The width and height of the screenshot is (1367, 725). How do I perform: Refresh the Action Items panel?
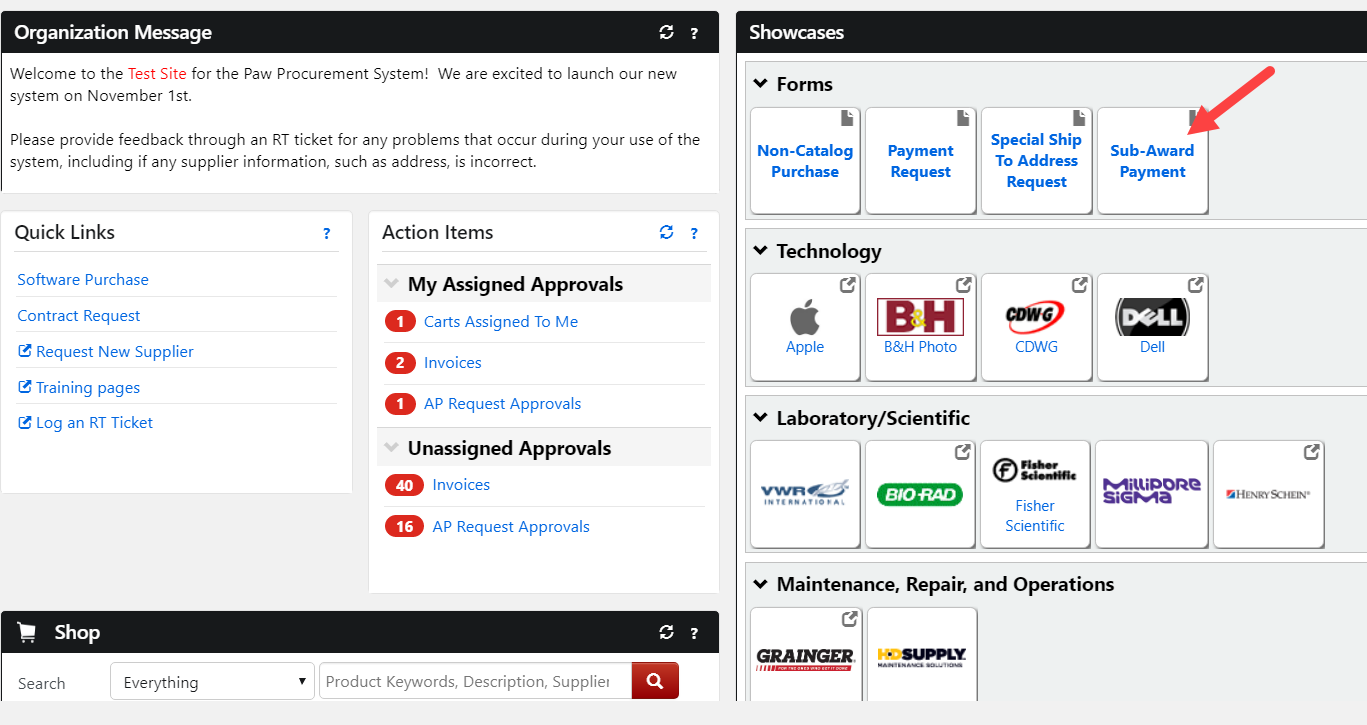667,232
